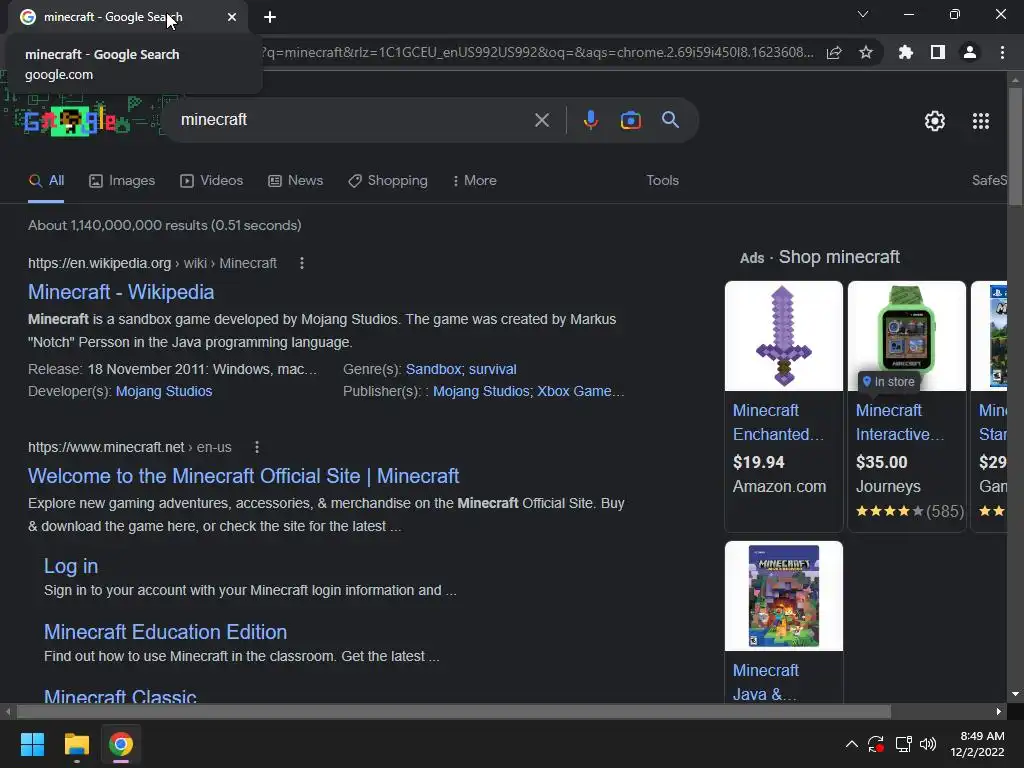This screenshot has width=1024, height=768.
Task: Open the network tray icon
Action: click(903, 744)
